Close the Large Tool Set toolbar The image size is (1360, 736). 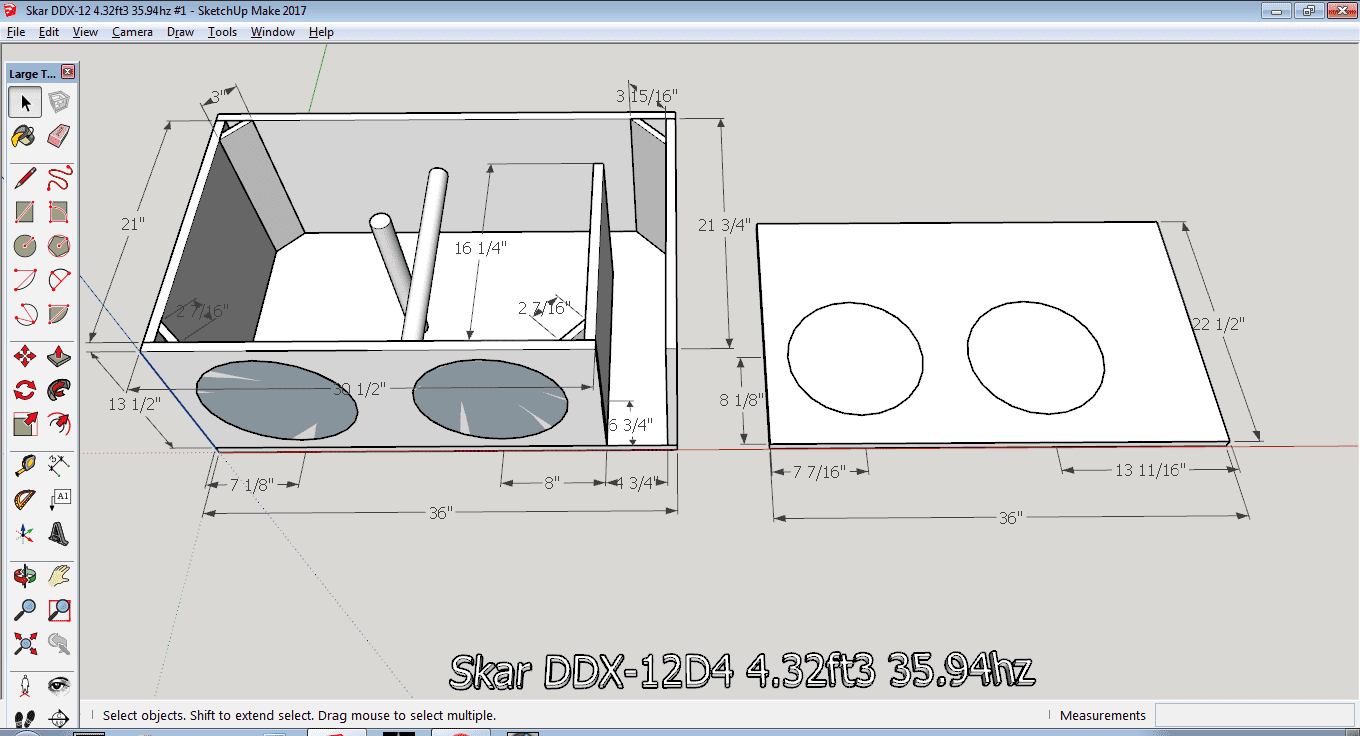[x=68, y=73]
